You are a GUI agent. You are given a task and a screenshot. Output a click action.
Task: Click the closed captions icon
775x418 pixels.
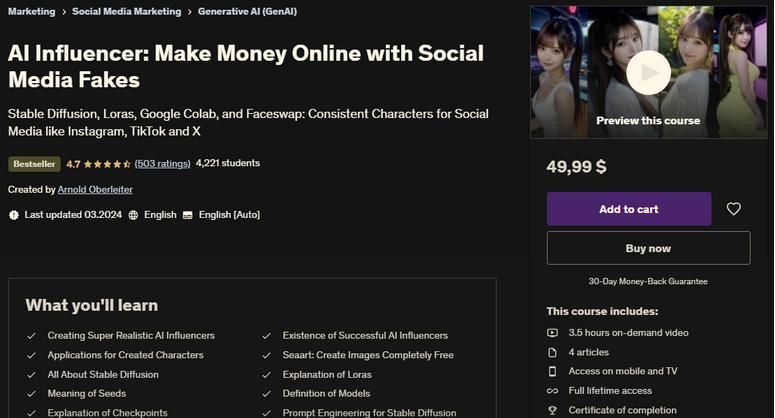tap(187, 215)
